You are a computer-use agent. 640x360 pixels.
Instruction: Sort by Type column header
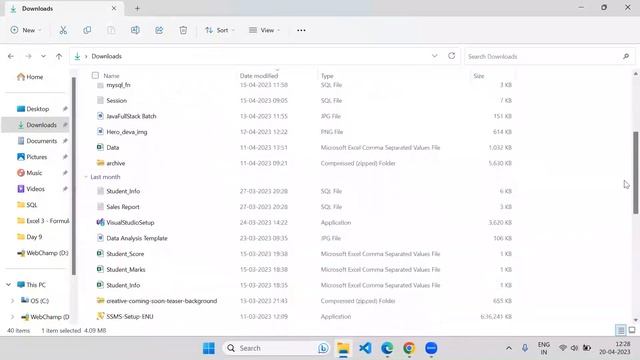tap(327, 76)
